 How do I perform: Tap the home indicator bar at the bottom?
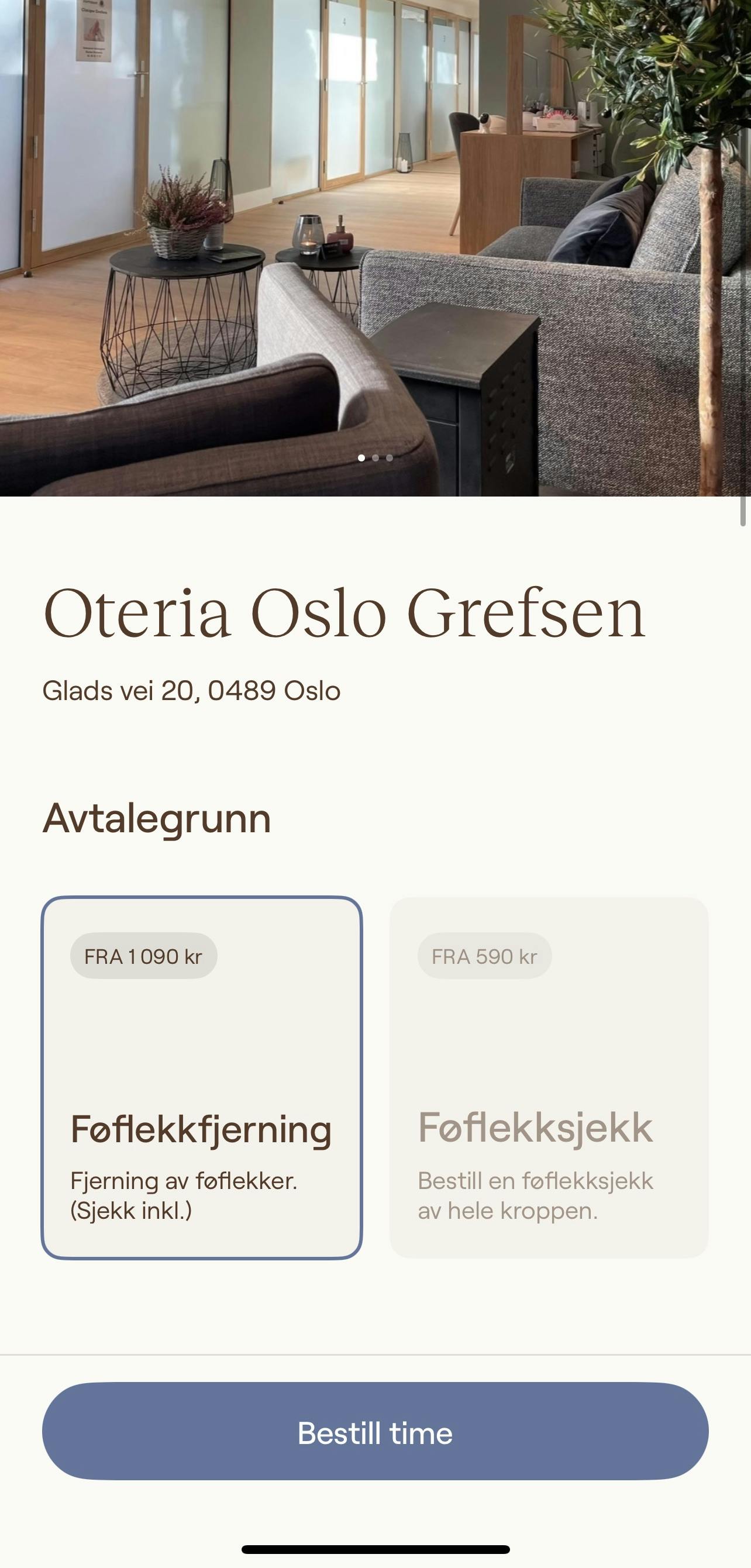[375, 1549]
